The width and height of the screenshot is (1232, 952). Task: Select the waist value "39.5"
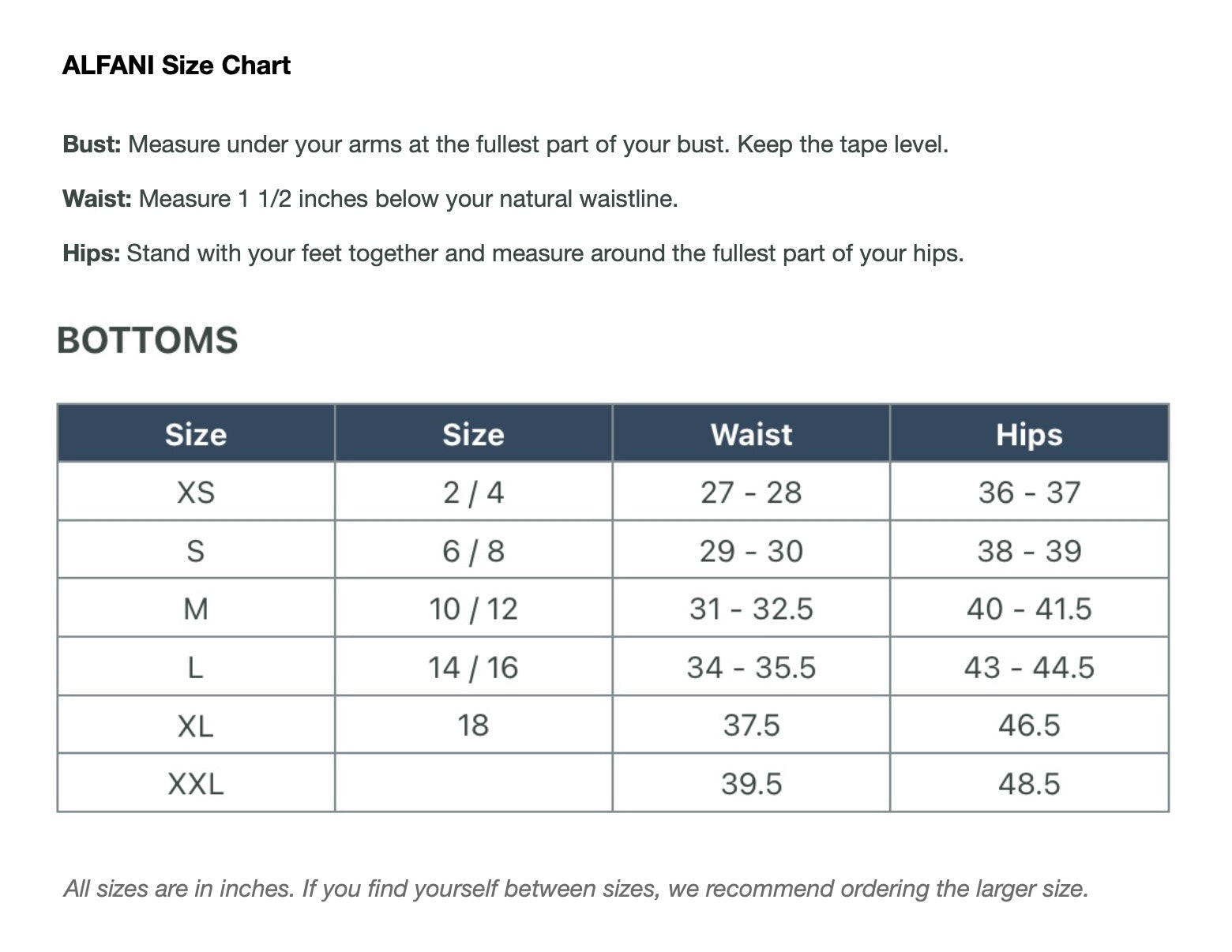(751, 784)
